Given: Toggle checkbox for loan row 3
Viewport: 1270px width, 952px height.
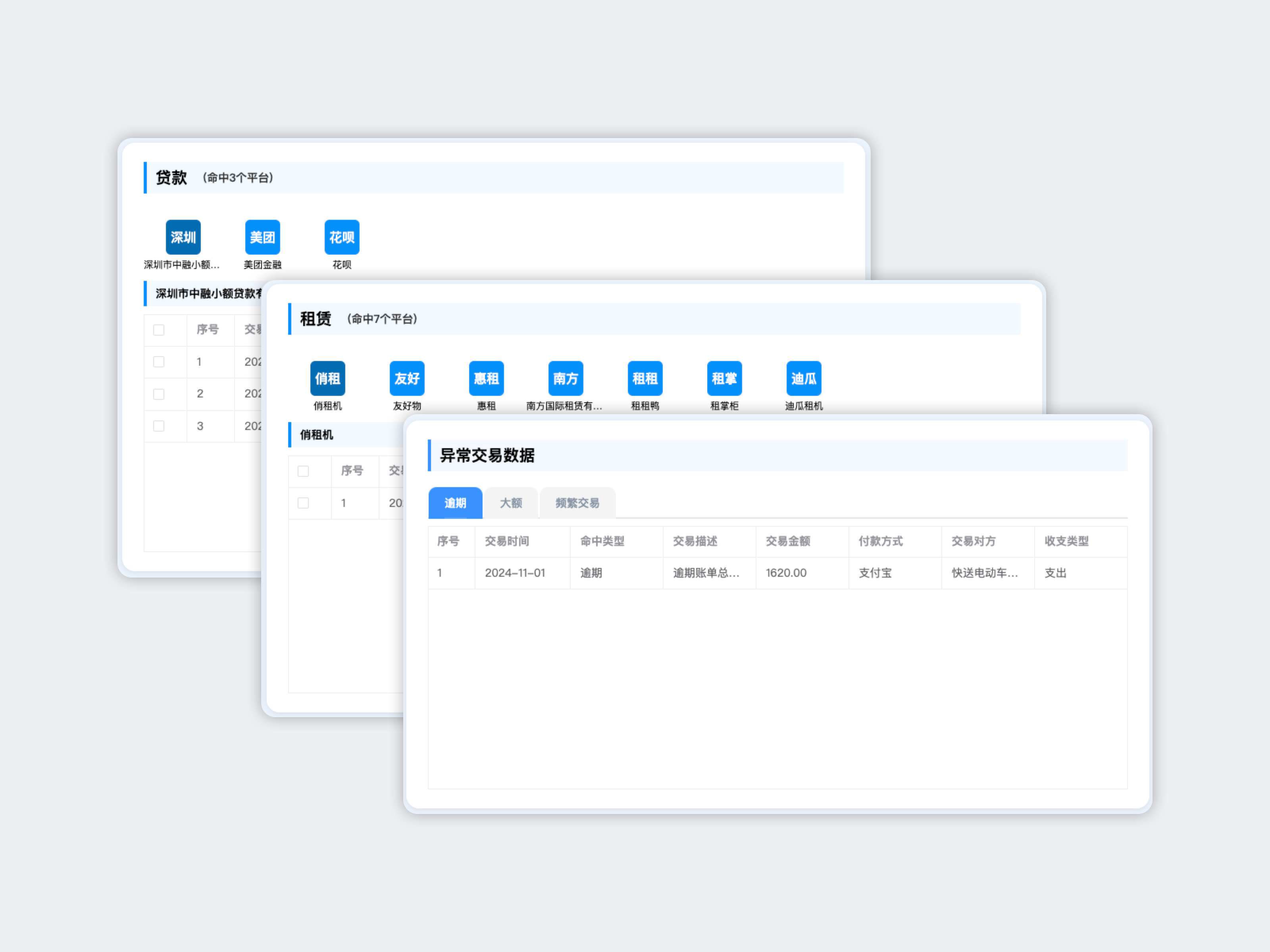Looking at the screenshot, I should tap(159, 426).
